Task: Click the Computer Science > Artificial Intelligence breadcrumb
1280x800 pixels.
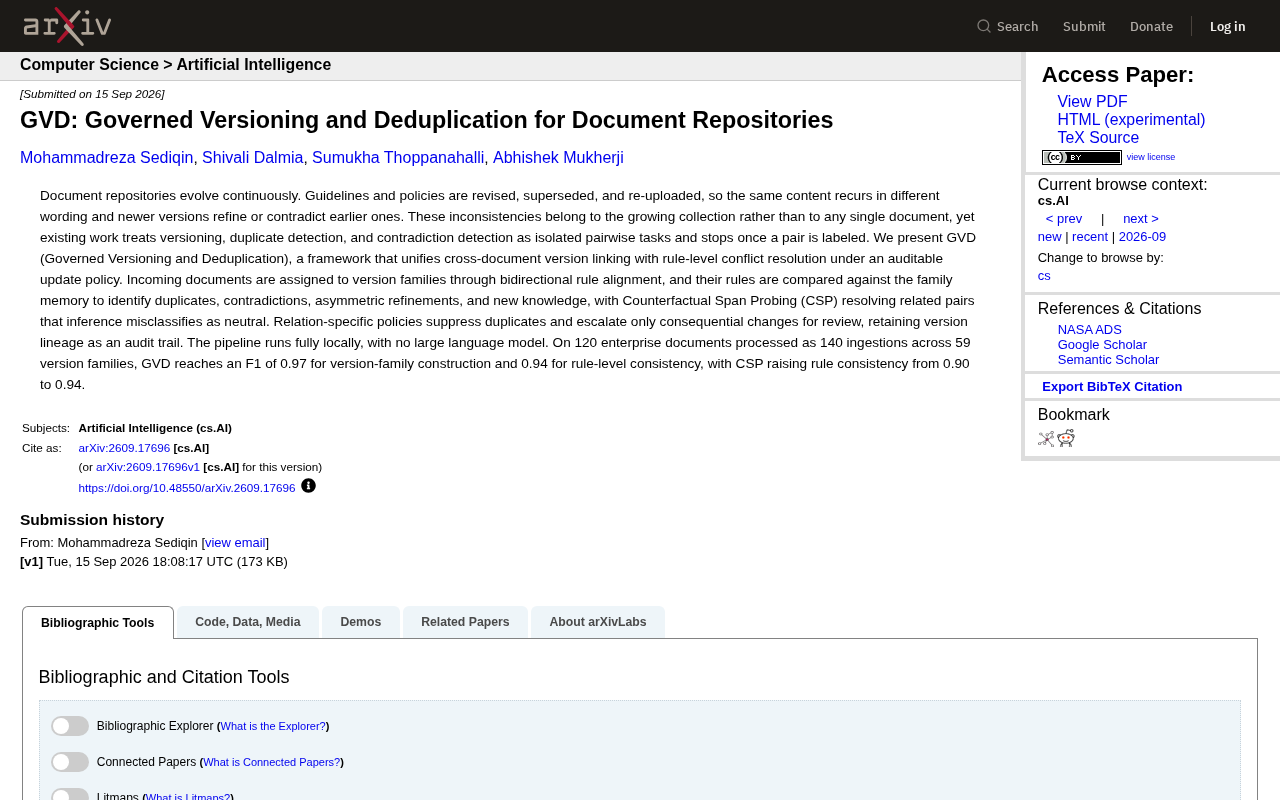Action: (176, 65)
